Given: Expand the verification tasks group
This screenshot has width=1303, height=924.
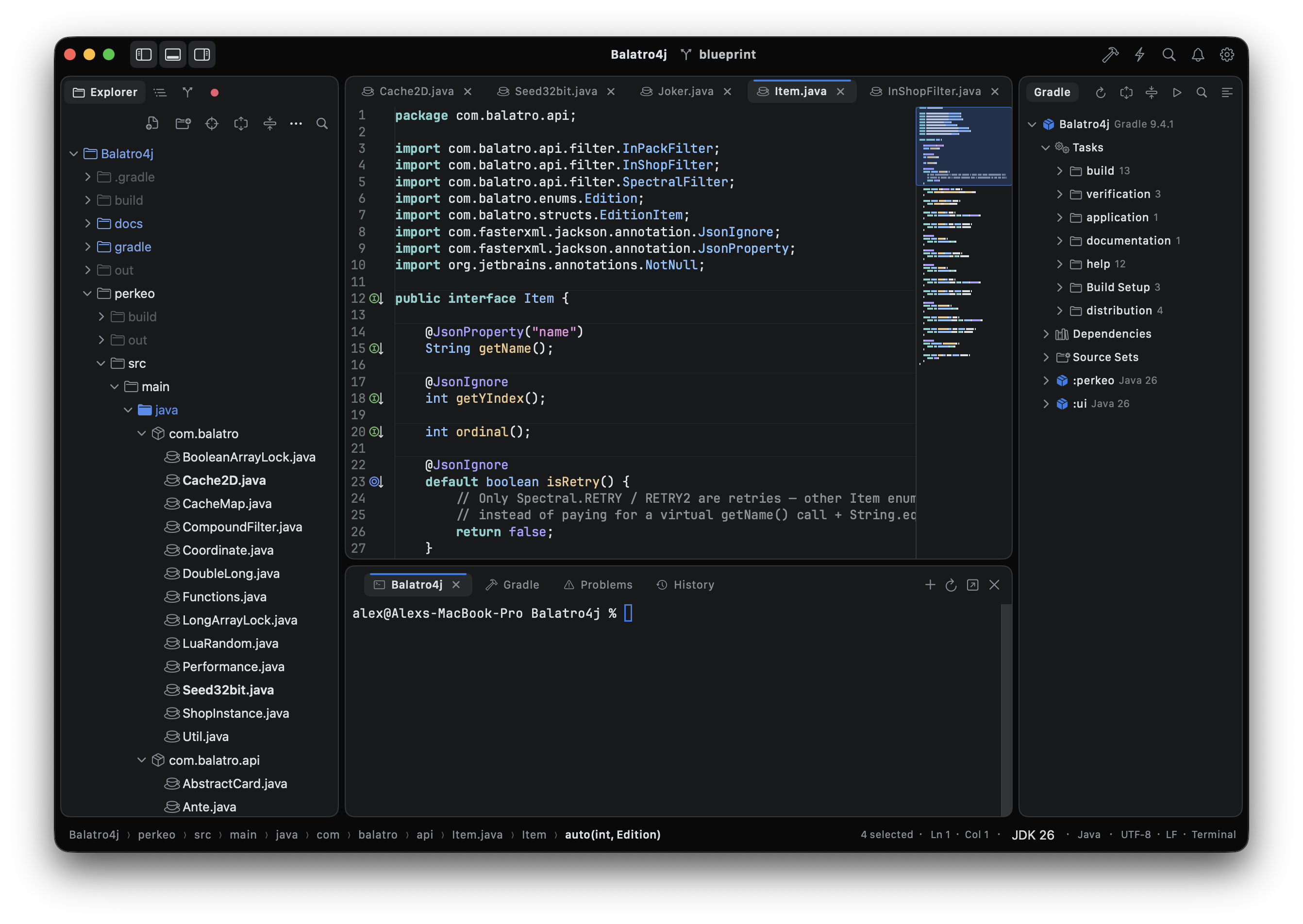Looking at the screenshot, I should tap(1059, 194).
